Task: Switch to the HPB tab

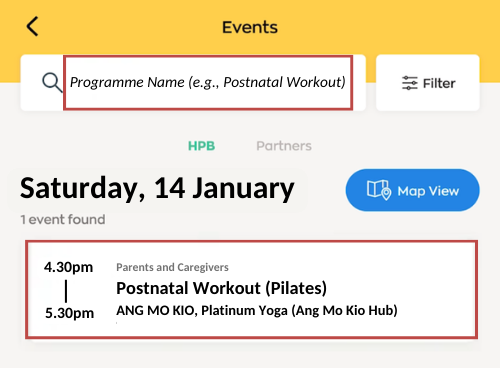Action: (201, 146)
